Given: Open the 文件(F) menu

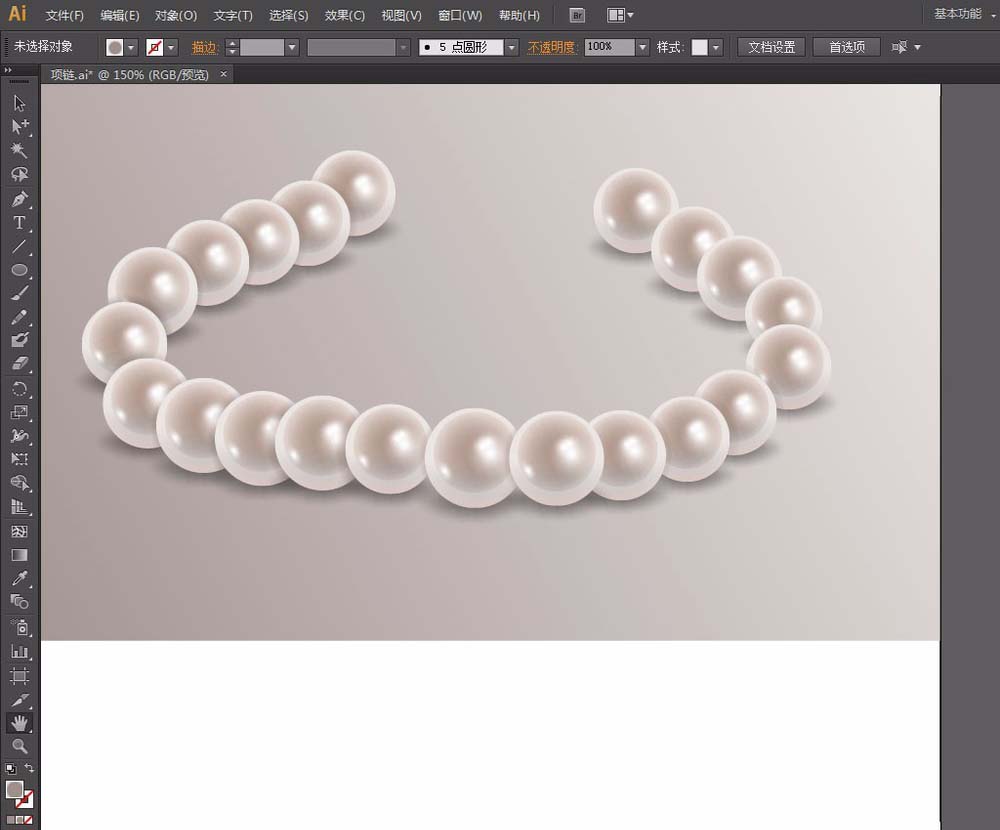Looking at the screenshot, I should 64,15.
